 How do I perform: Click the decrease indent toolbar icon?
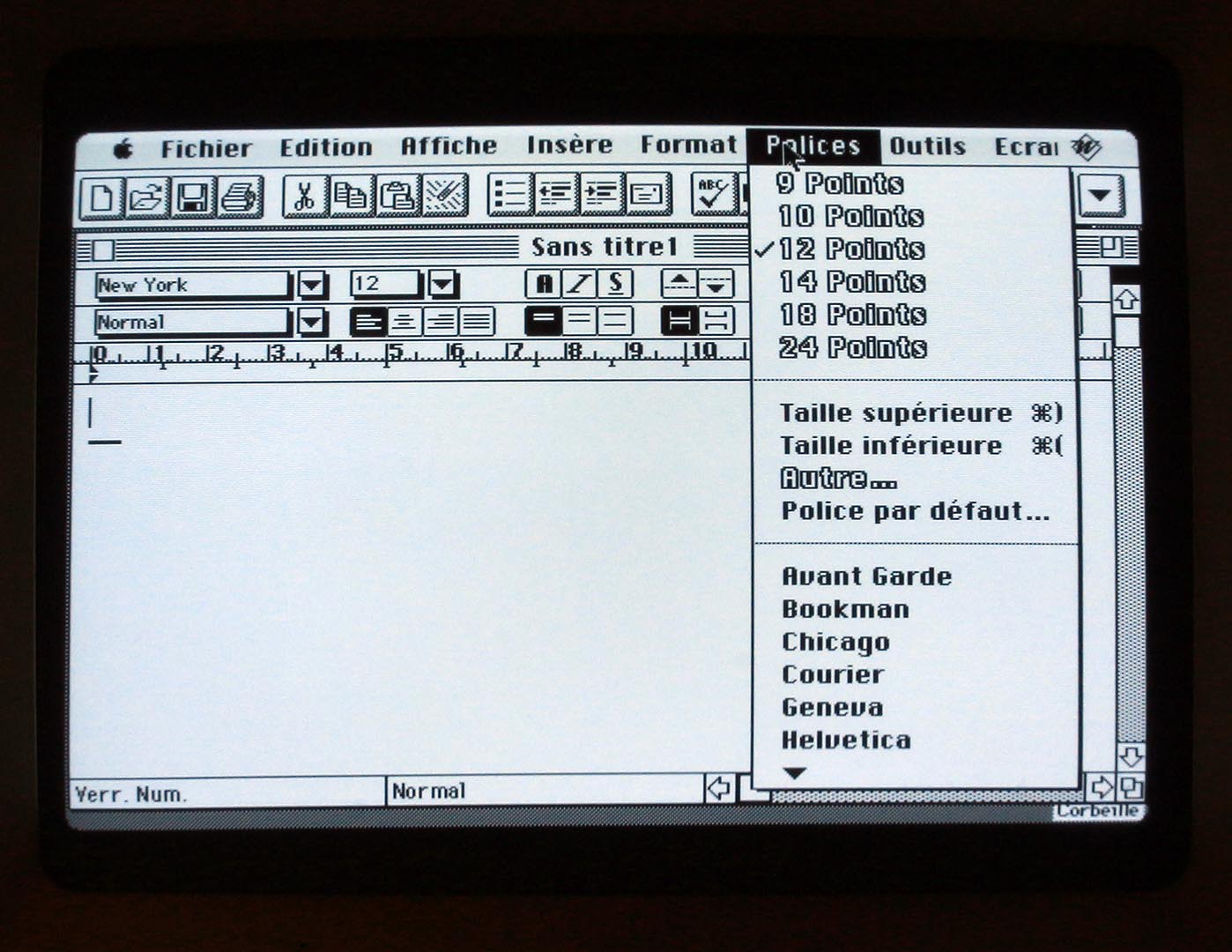(x=556, y=194)
